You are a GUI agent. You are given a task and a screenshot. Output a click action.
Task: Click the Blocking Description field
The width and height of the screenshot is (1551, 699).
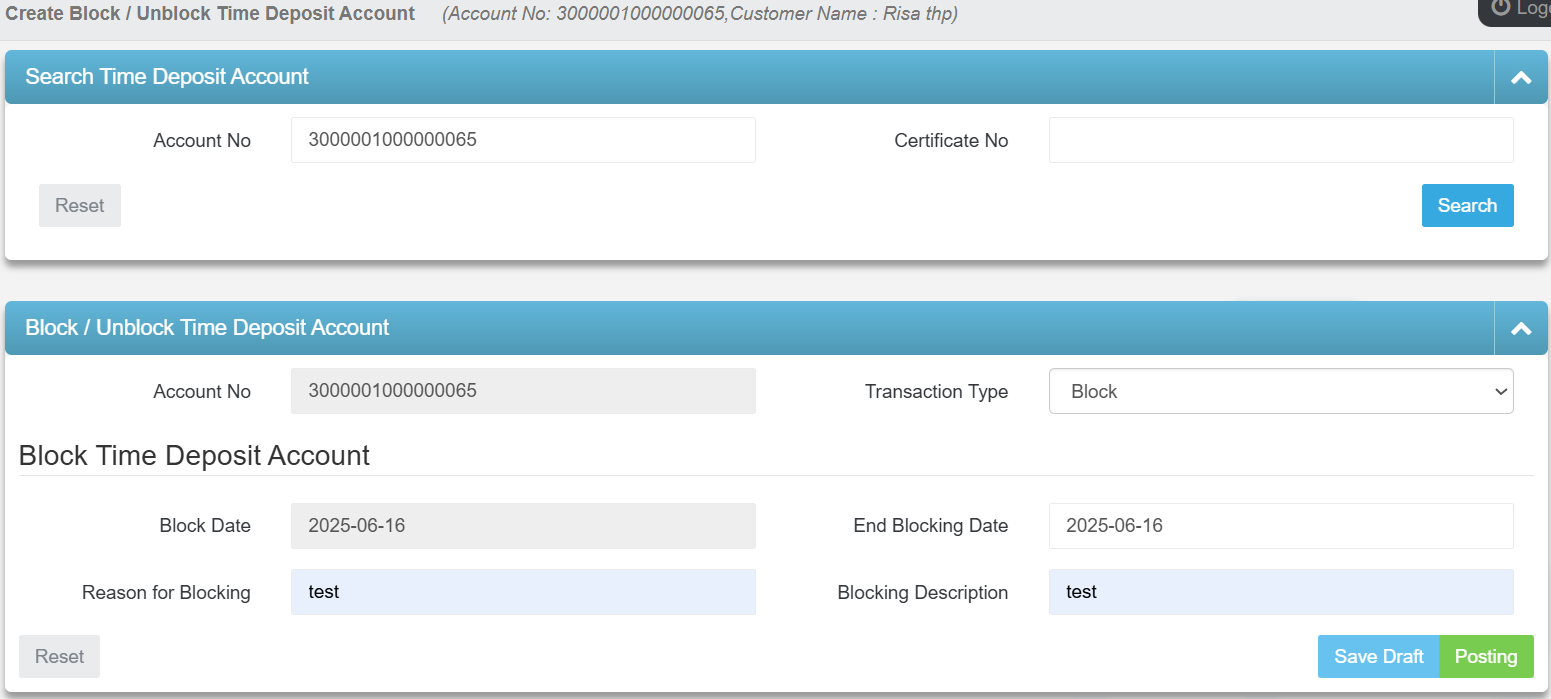click(1280, 592)
